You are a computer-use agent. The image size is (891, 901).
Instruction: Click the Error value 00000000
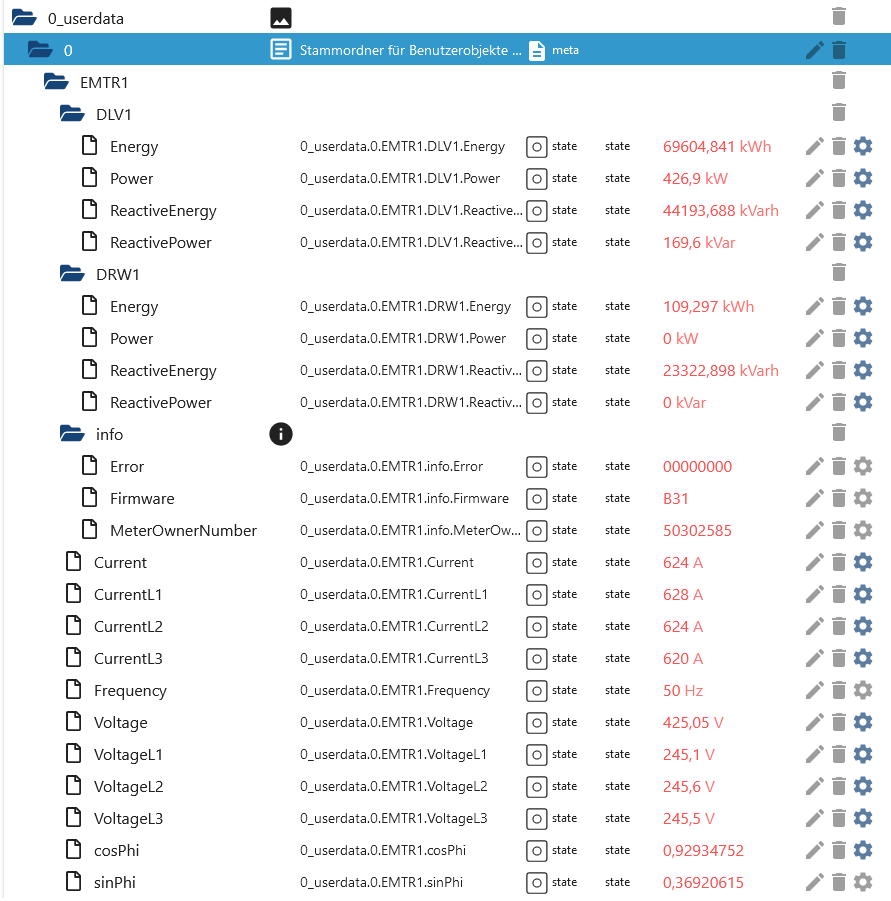(697, 467)
